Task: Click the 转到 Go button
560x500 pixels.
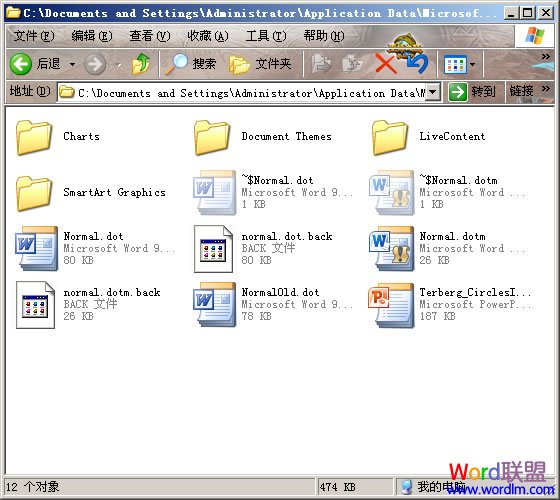Action: pyautogui.click(x=472, y=92)
